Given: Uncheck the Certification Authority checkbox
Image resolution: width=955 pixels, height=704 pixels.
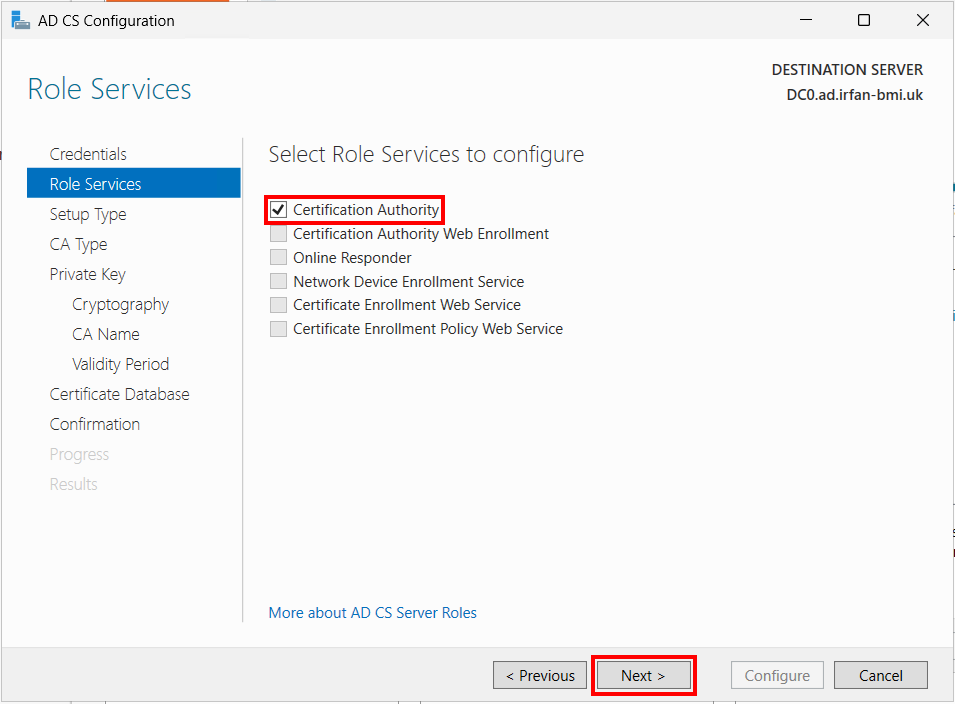Looking at the screenshot, I should pyautogui.click(x=278, y=209).
